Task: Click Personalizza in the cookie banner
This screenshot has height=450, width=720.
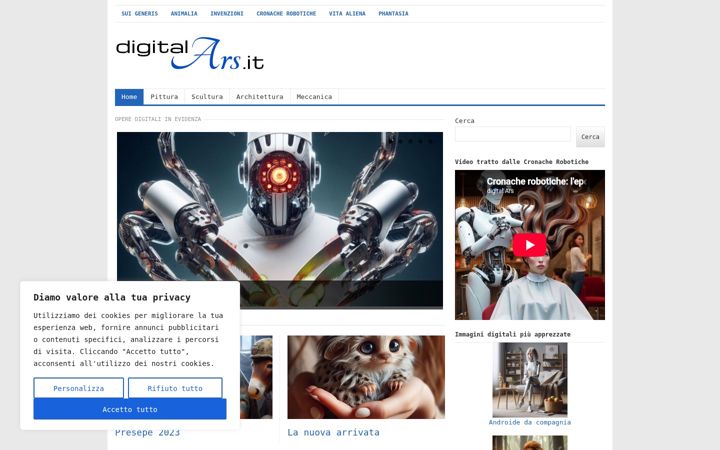Action: tap(79, 388)
